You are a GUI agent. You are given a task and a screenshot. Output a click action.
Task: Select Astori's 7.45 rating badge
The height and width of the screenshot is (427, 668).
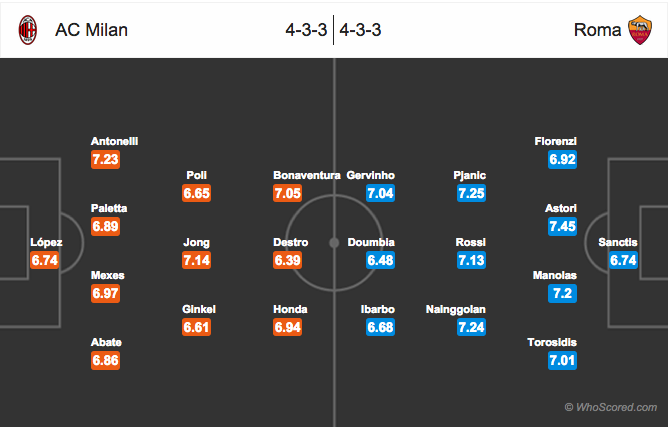coord(562,226)
